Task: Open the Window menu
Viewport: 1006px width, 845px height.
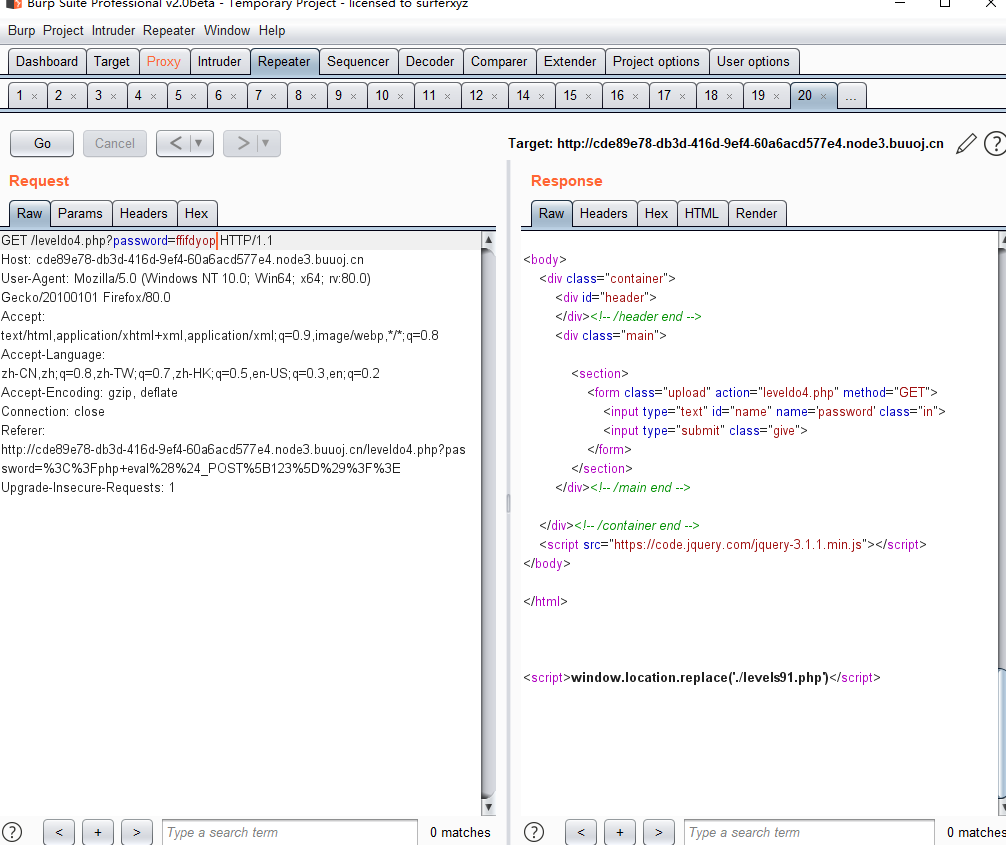Action: point(226,31)
